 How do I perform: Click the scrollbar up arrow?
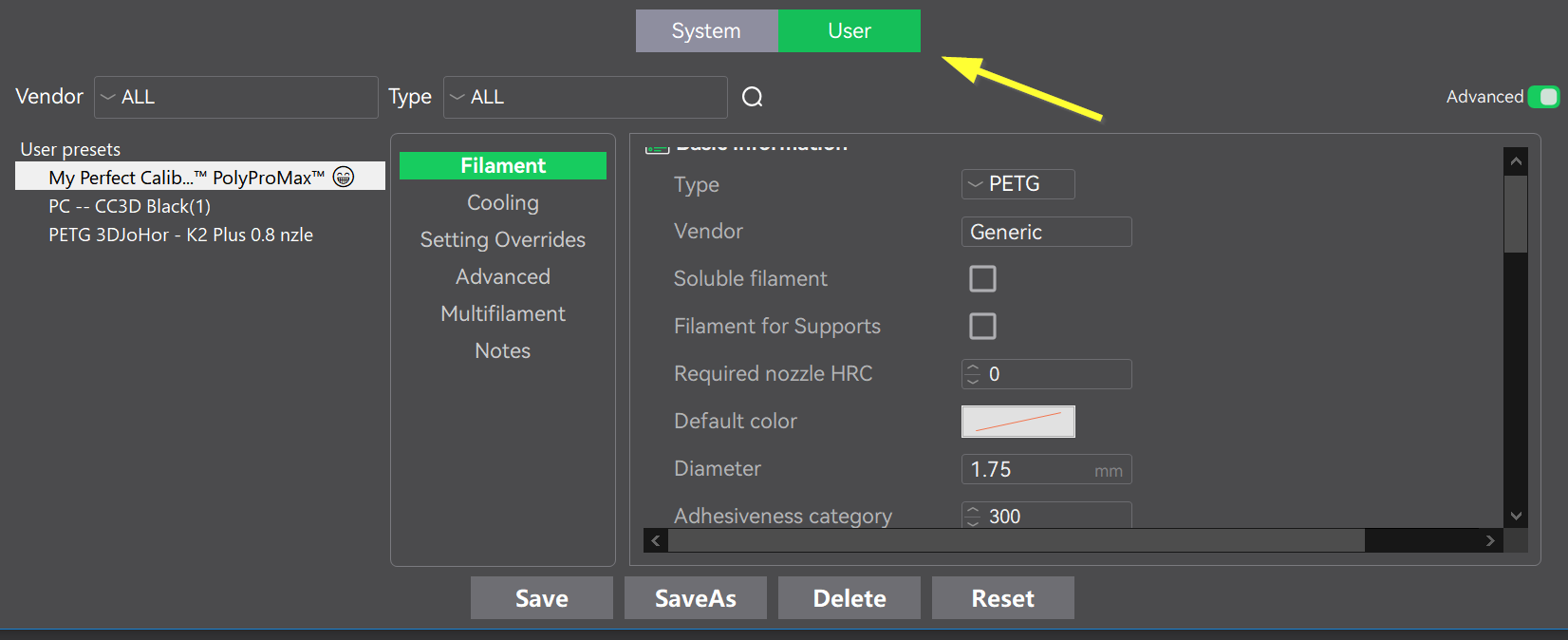1516,161
